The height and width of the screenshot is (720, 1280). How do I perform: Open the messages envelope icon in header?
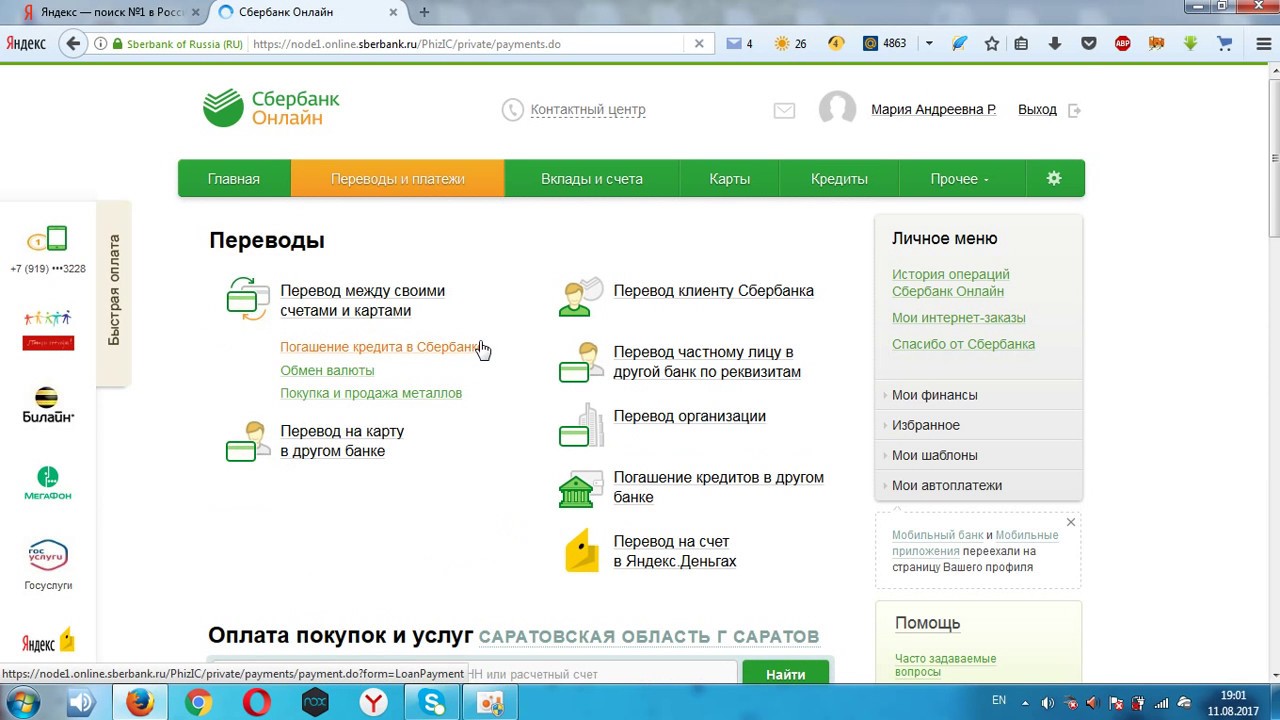tap(784, 111)
